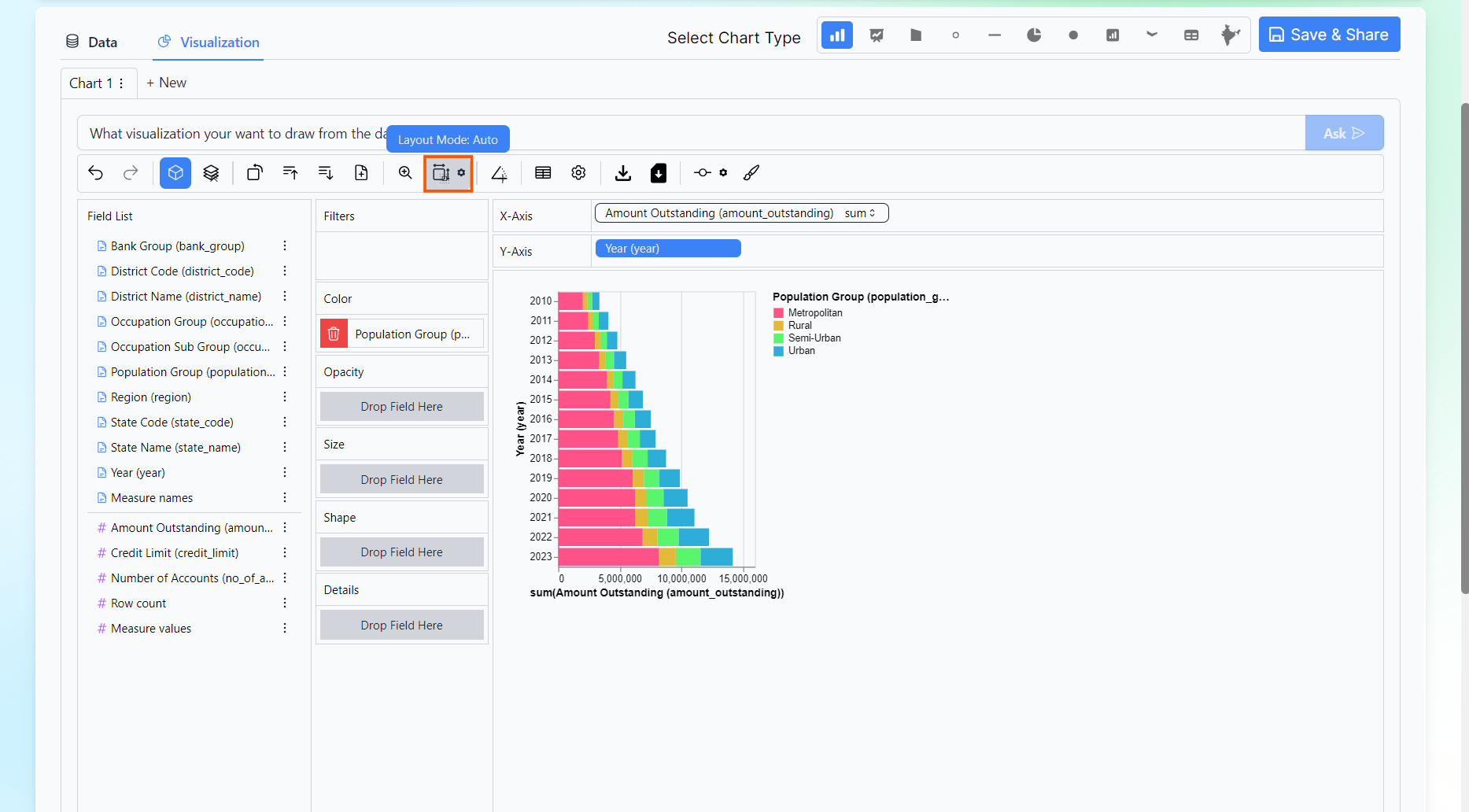Toggle the stack mode layers icon
This screenshot has width=1469, height=812.
coord(211,173)
